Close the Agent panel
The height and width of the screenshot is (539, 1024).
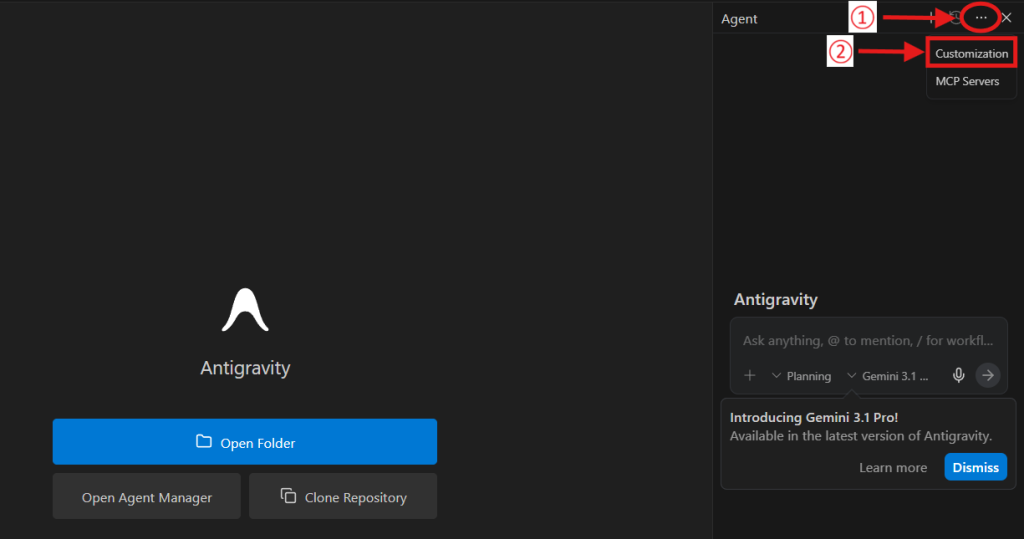[x=1006, y=18]
